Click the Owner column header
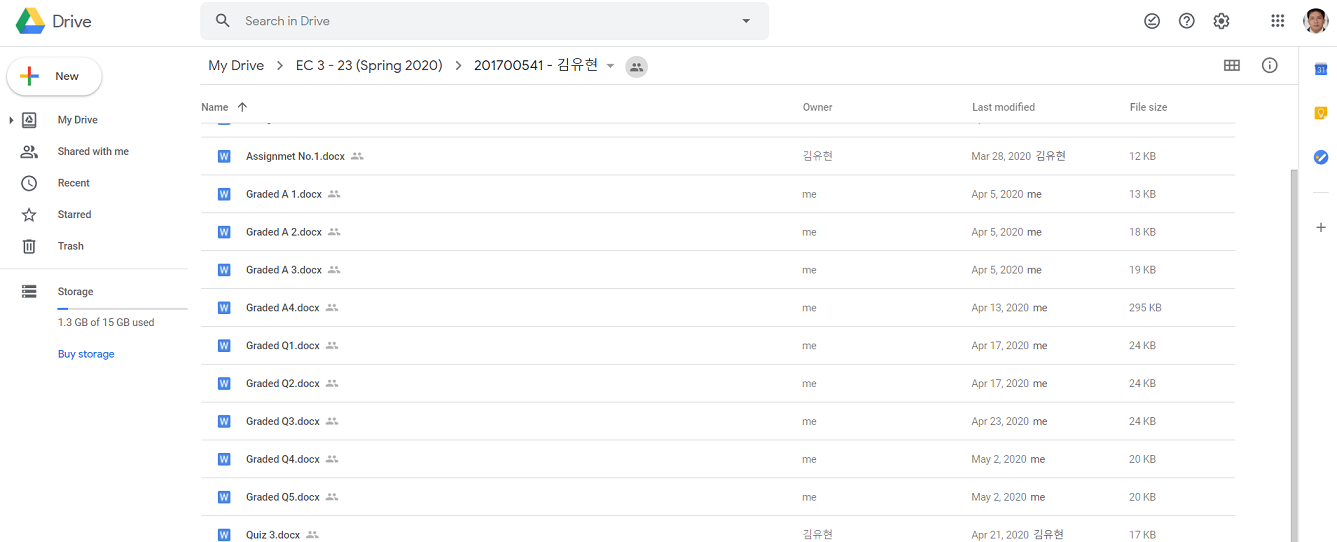This screenshot has width=1337, height=542. pyautogui.click(x=817, y=107)
